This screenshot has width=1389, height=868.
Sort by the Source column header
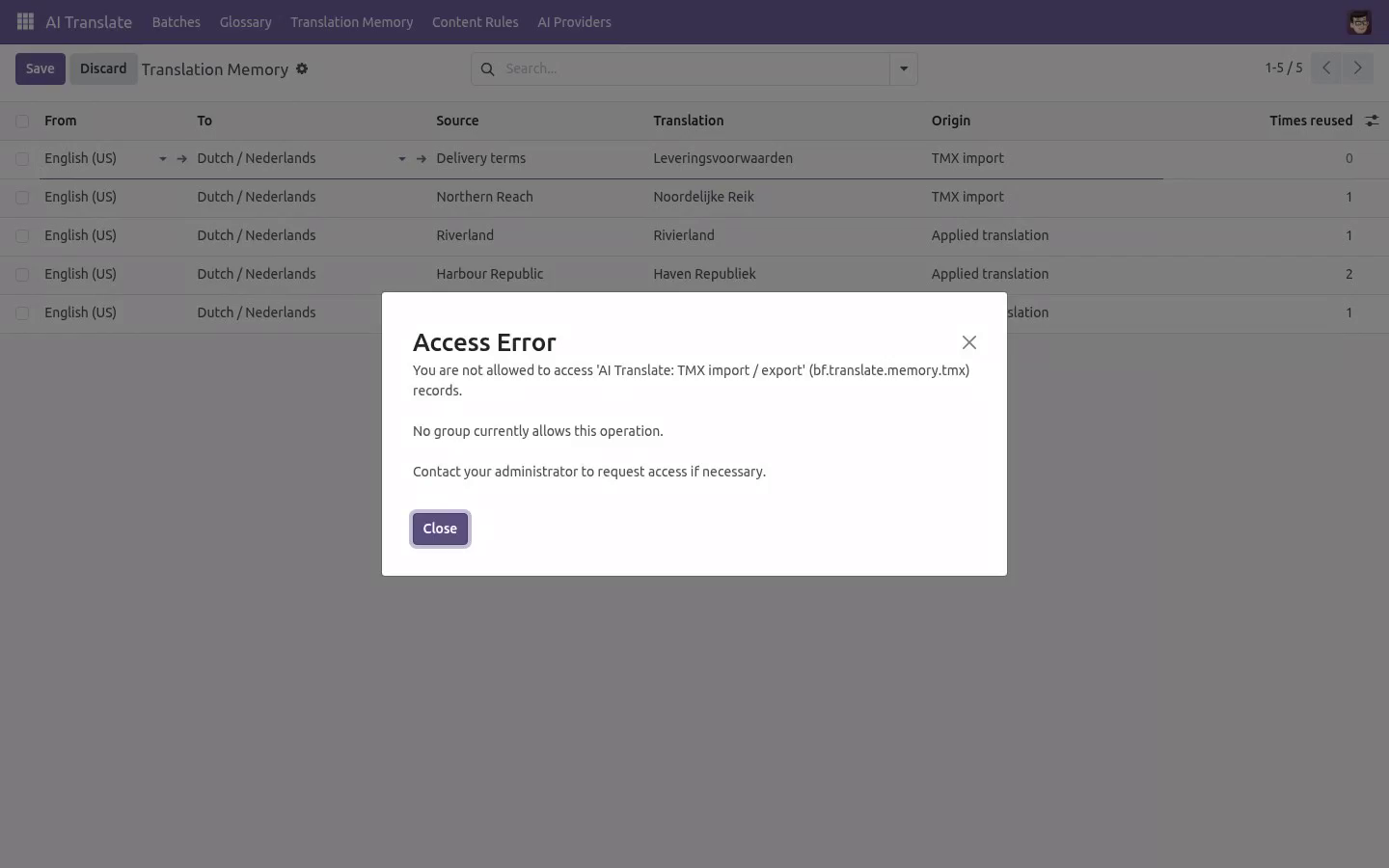click(457, 121)
